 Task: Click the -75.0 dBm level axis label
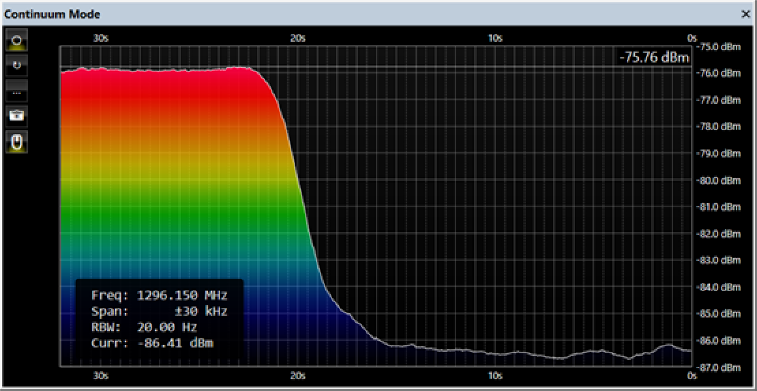click(x=719, y=46)
